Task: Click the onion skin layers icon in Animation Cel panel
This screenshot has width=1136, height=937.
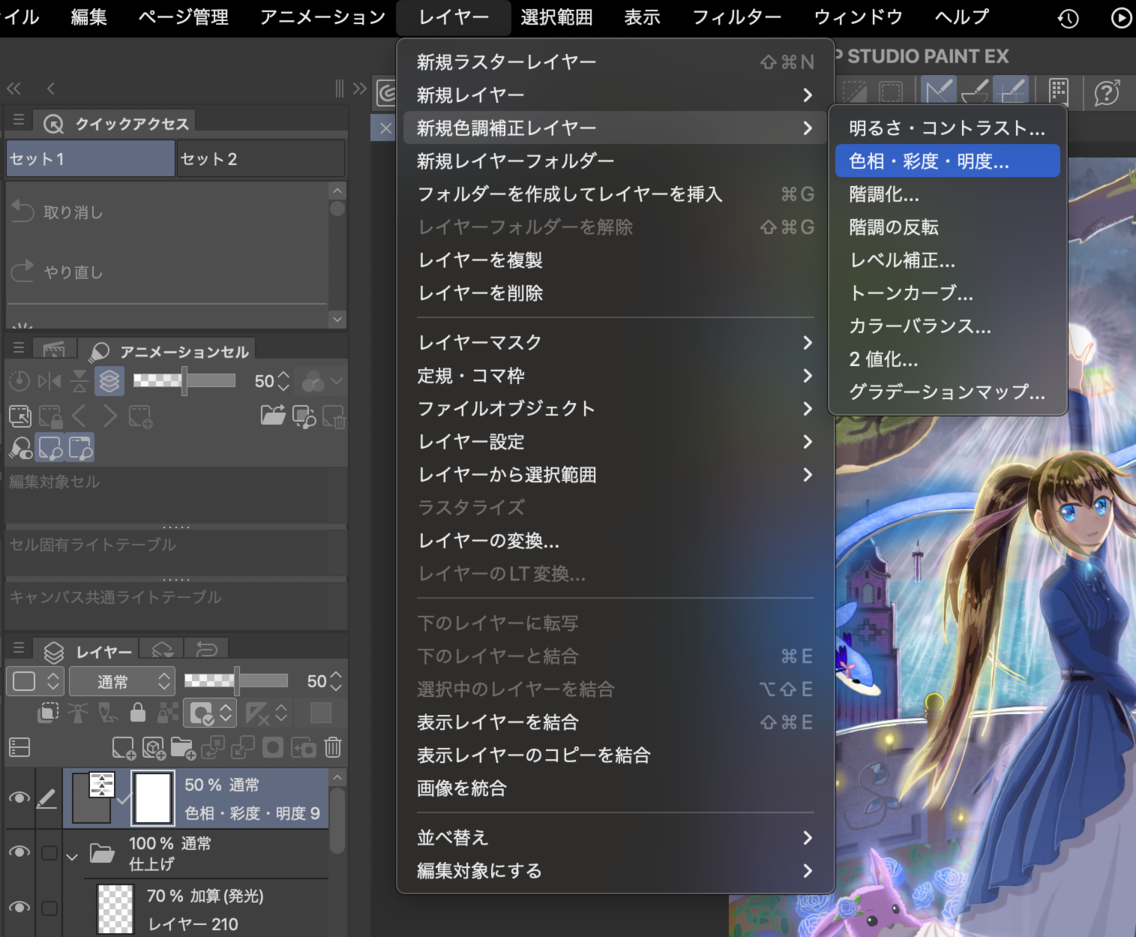Action: (109, 381)
